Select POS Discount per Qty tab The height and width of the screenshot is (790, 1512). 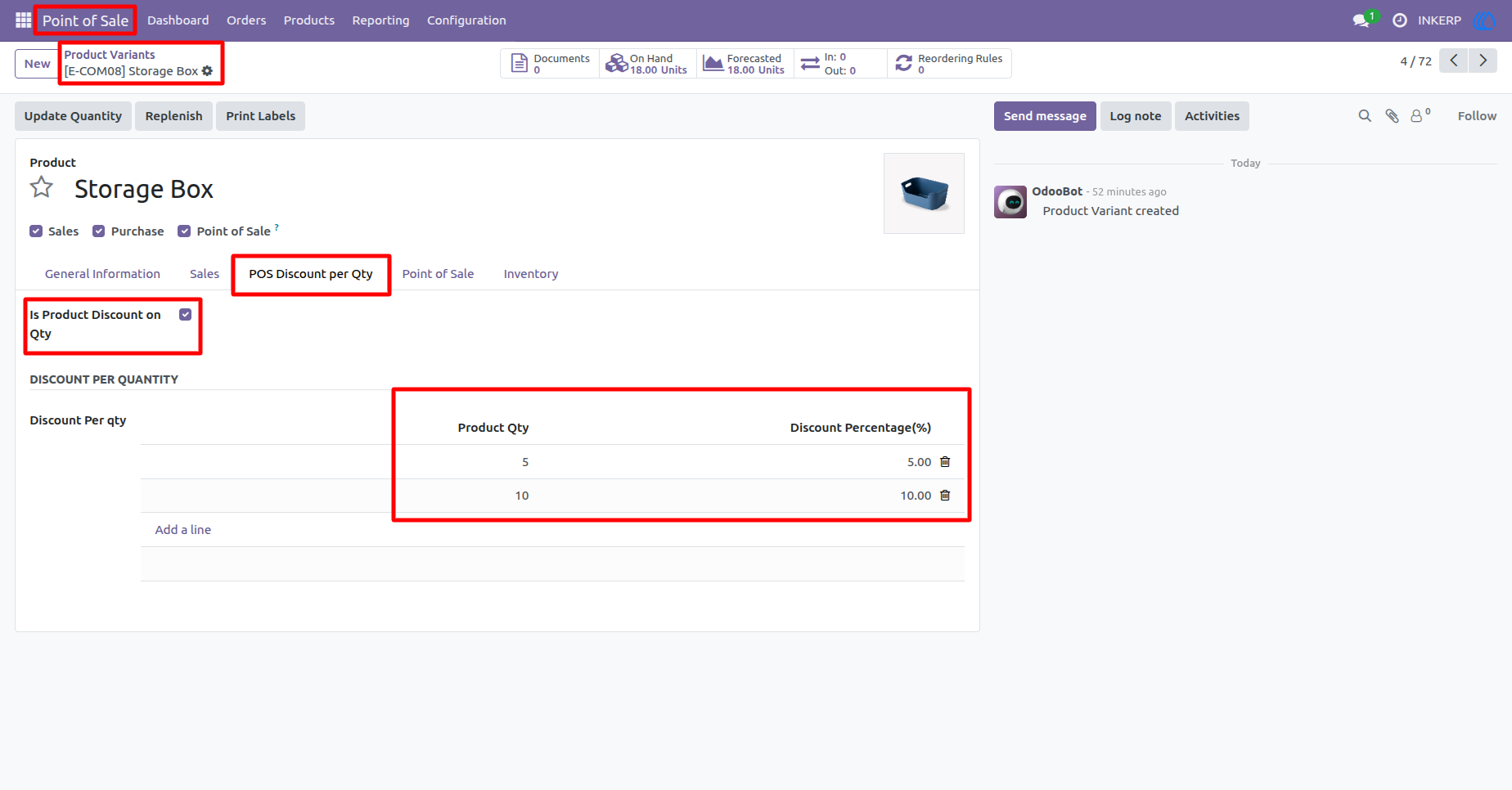click(x=311, y=274)
